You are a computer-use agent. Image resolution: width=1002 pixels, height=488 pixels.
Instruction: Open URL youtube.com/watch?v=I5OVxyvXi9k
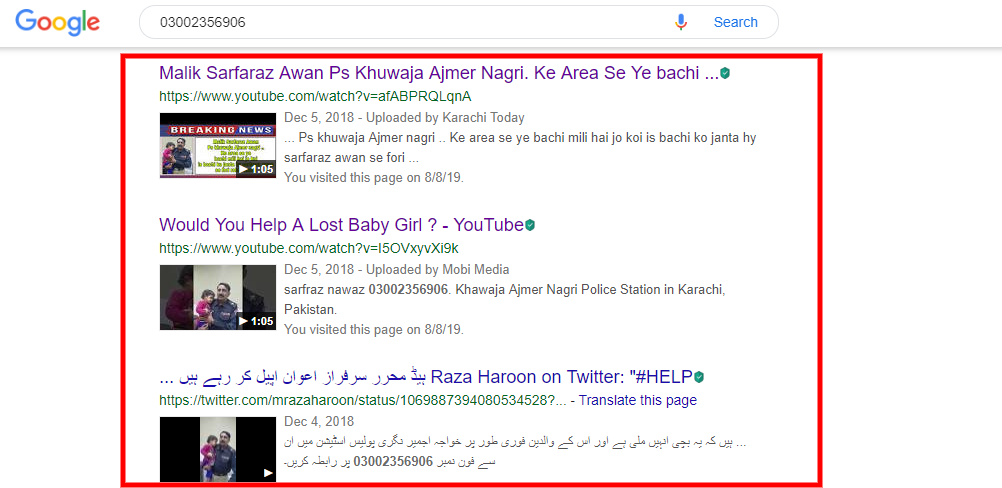pos(309,248)
